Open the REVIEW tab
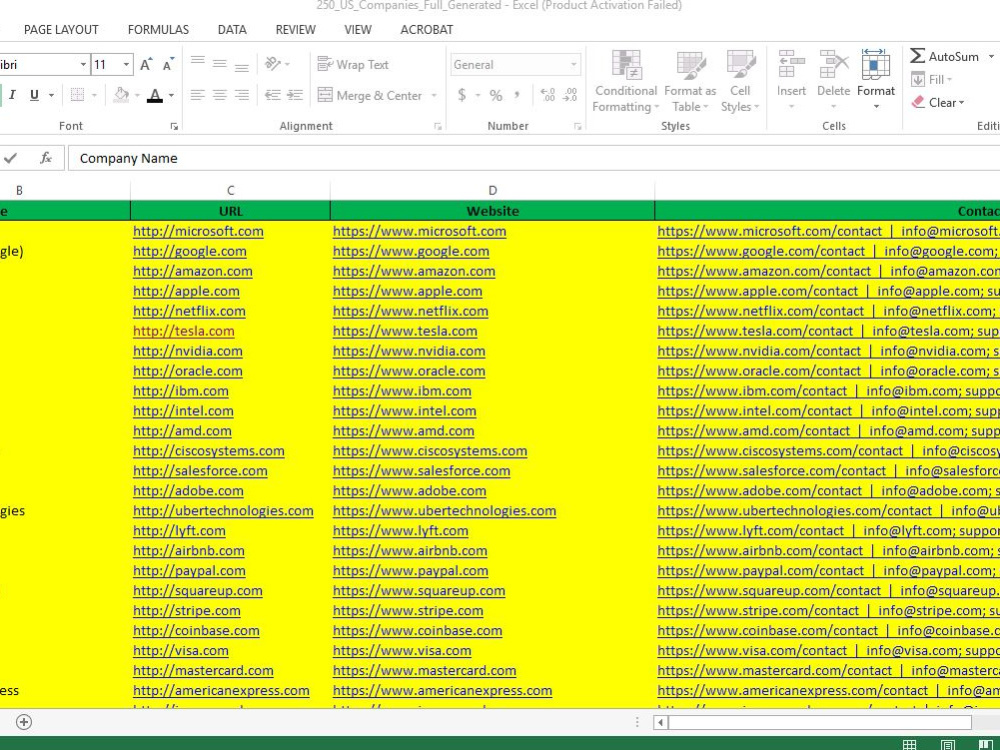This screenshot has height=750, width=1000. [x=295, y=29]
